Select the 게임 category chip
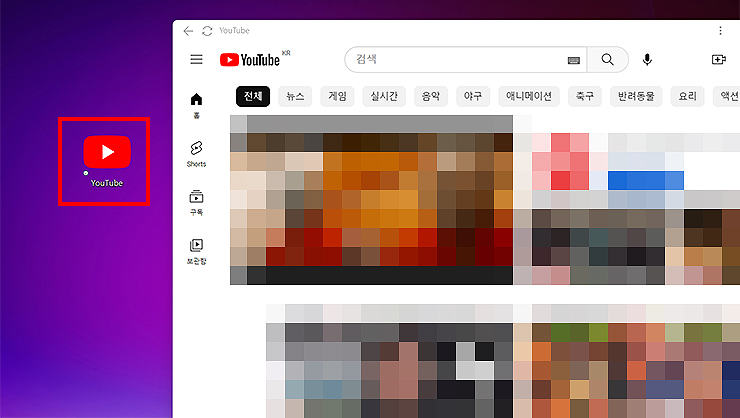The image size is (740, 418). tap(337, 96)
